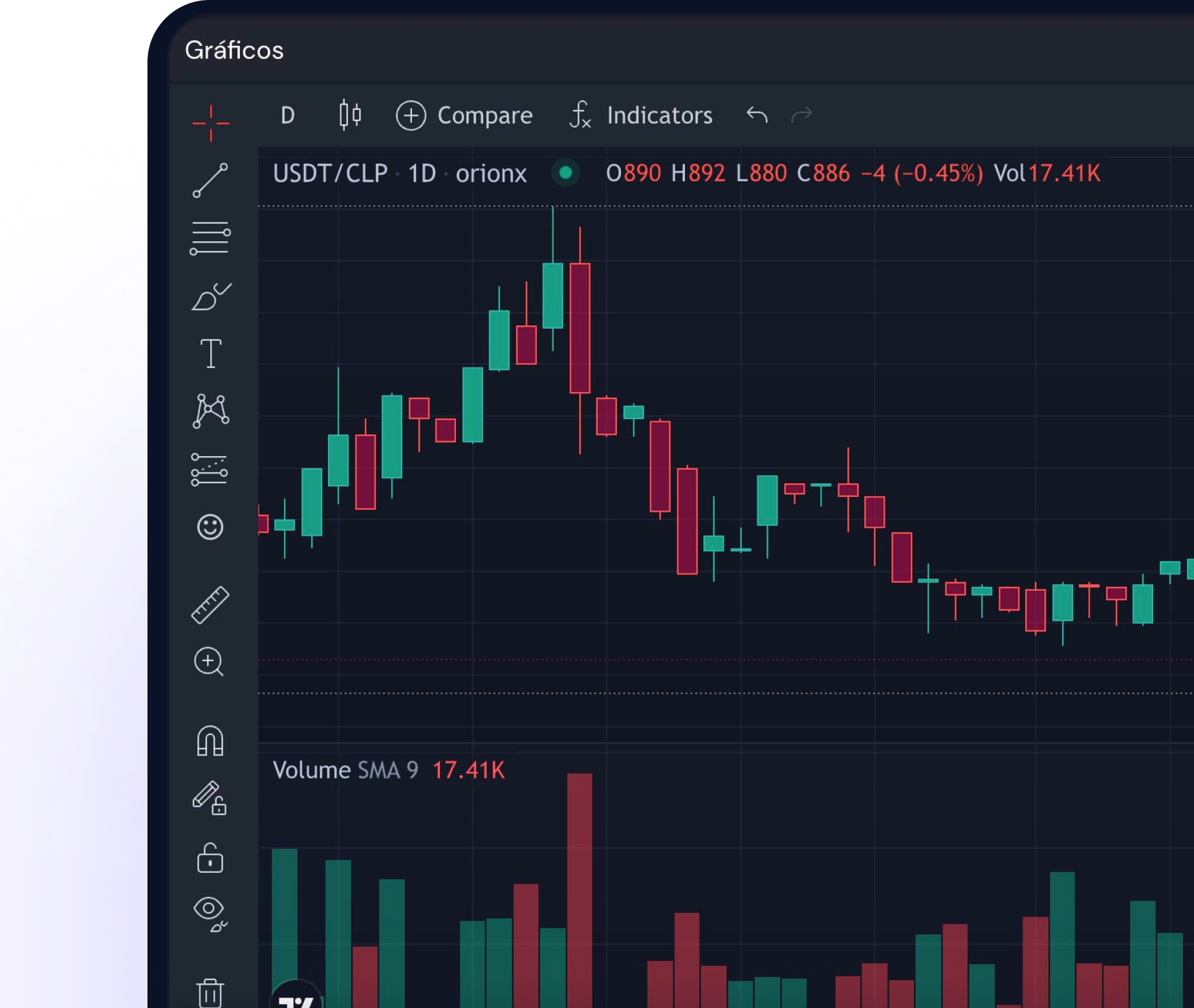Open the forecasting and measurement tools

coord(210,470)
